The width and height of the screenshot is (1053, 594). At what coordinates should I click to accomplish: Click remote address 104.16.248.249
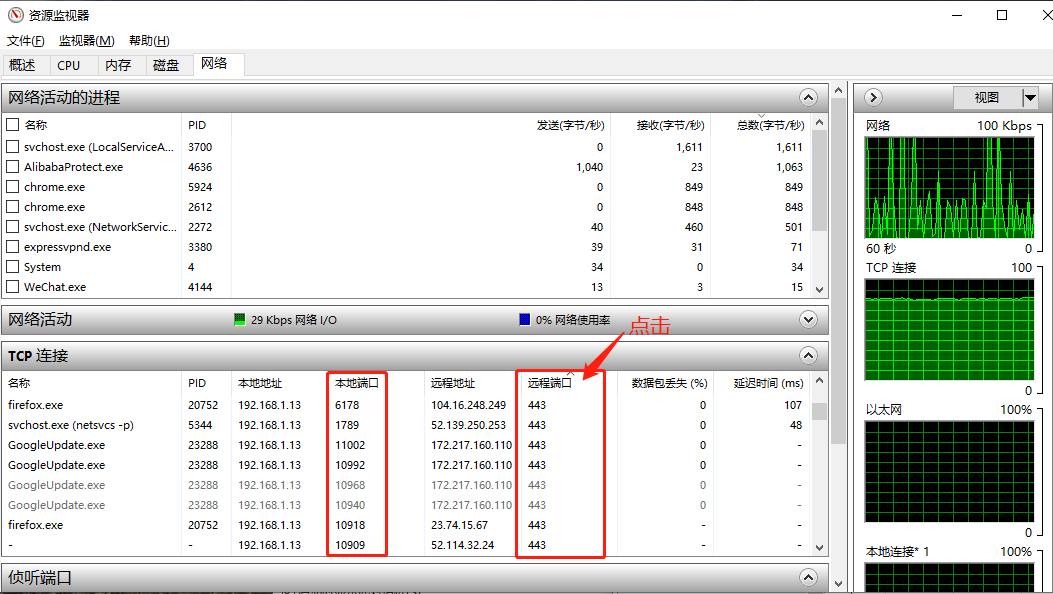click(468, 405)
